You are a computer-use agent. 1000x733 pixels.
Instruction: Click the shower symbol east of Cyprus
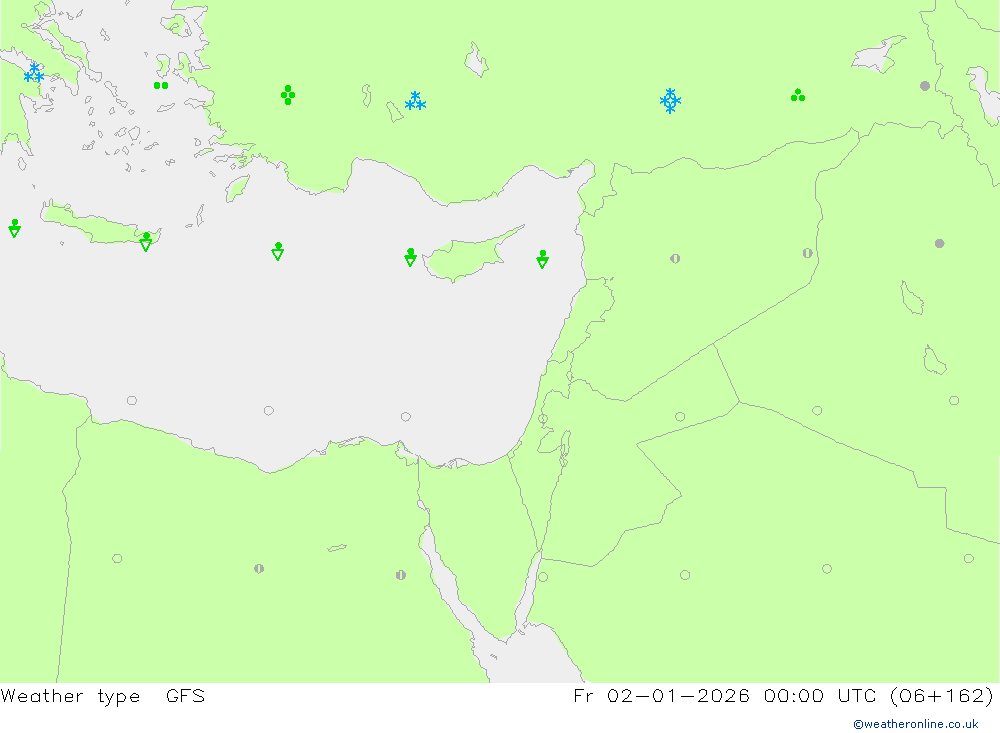543,259
